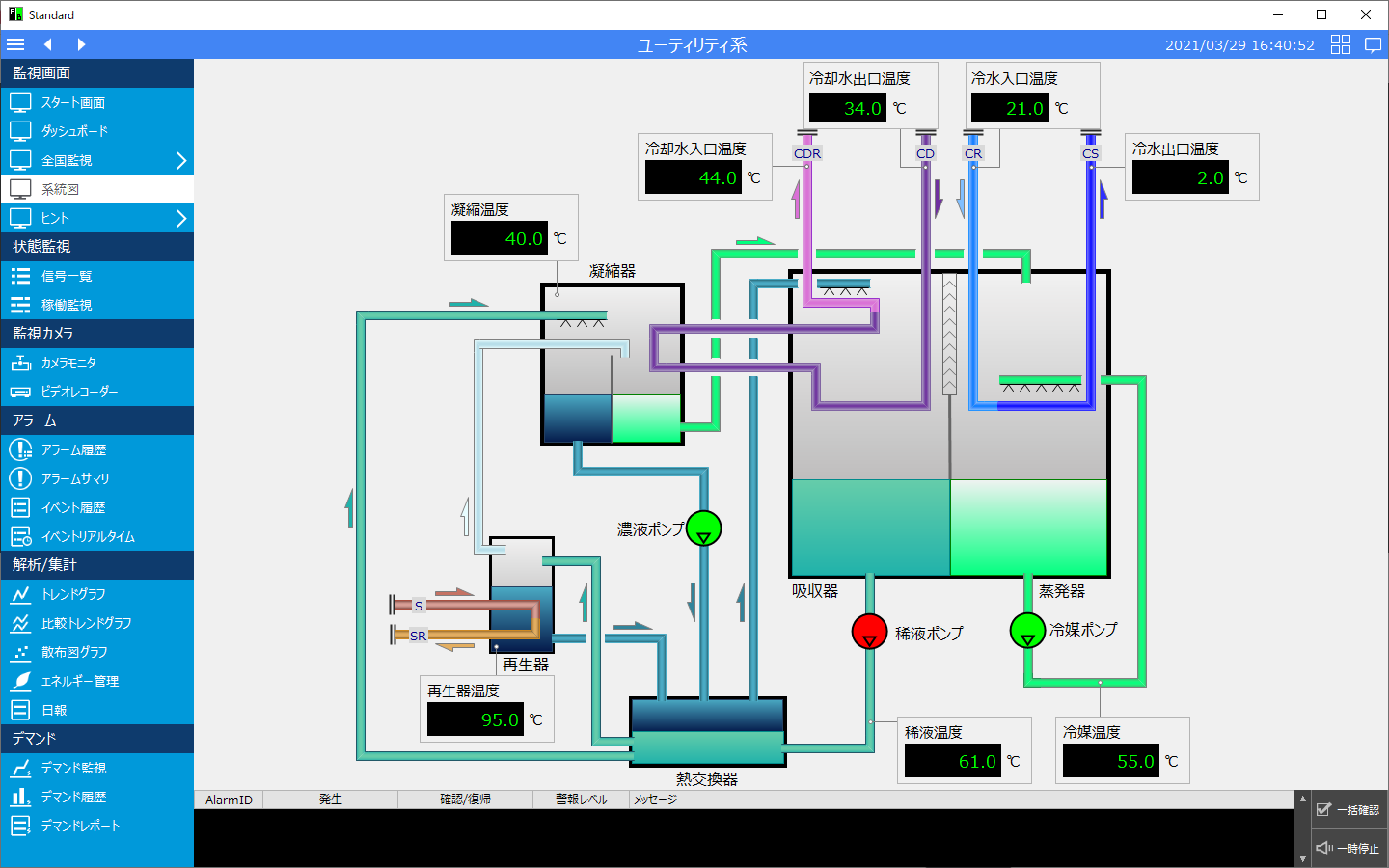
Task: Select ヒント menu item
Action: click(96, 218)
